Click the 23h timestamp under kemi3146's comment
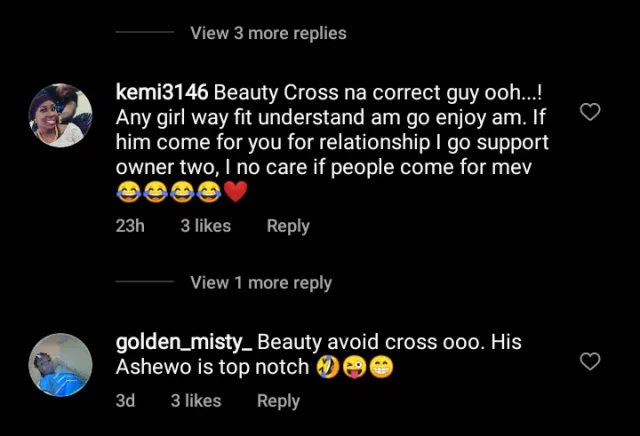 (130, 226)
